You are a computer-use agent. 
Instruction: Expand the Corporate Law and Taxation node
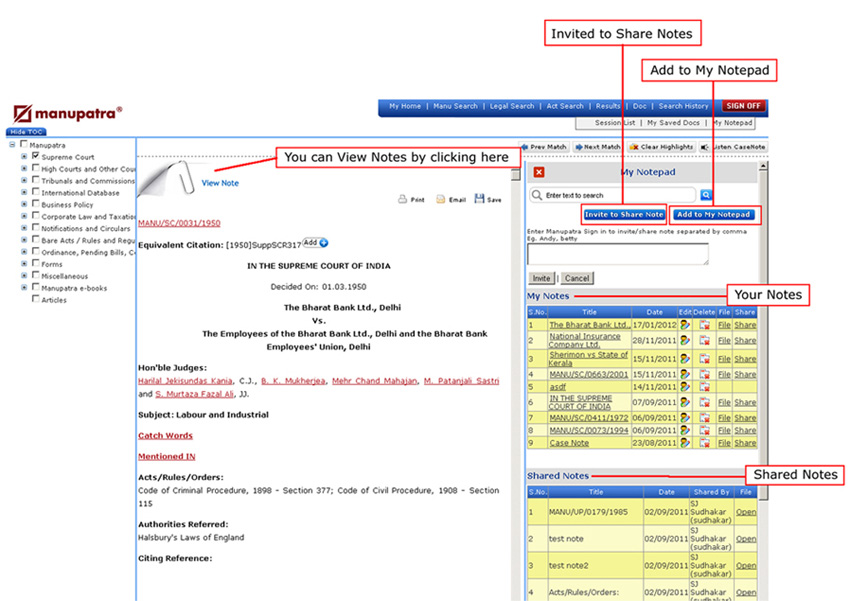coord(24,216)
